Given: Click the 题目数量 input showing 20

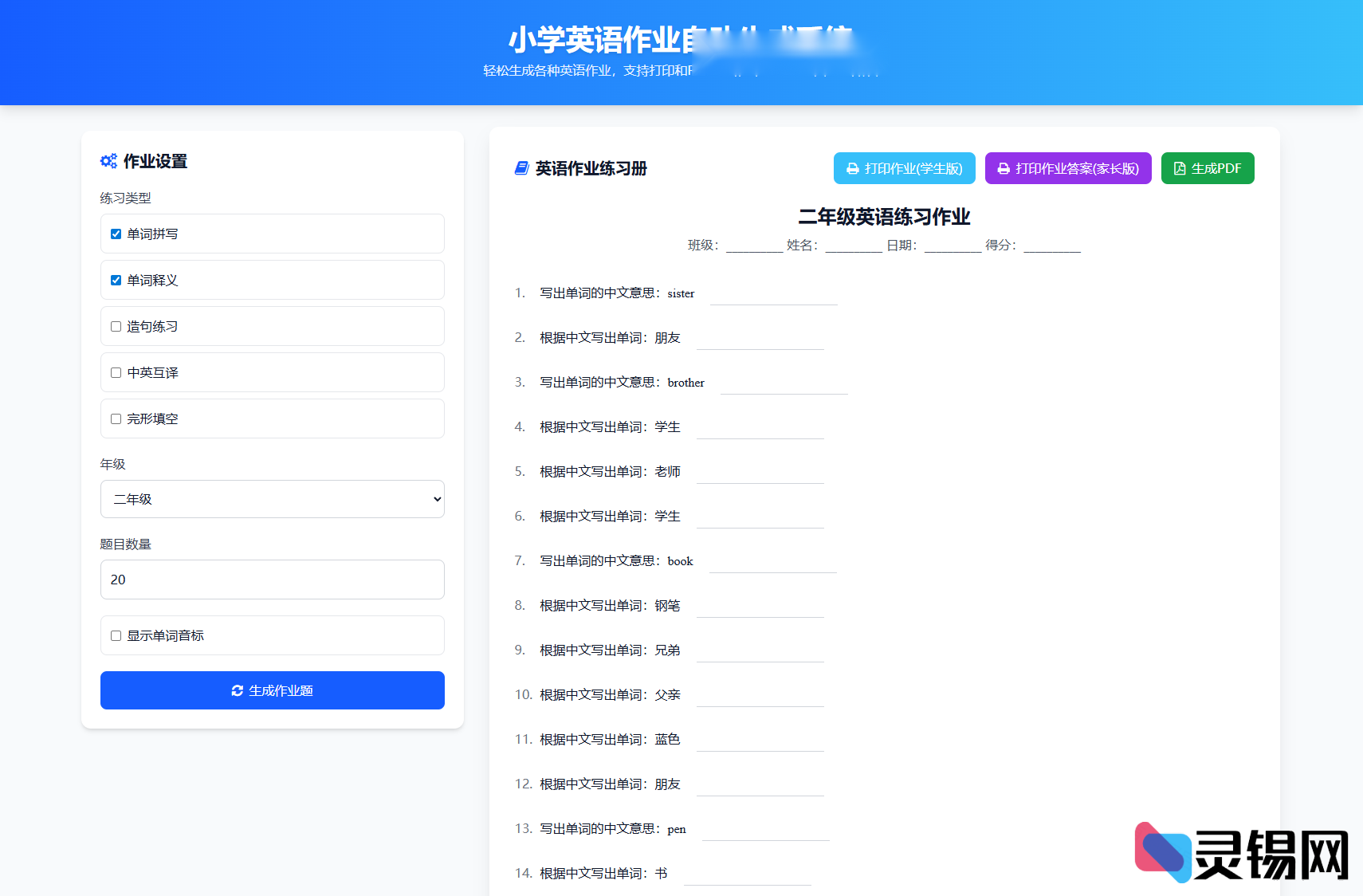Looking at the screenshot, I should [272, 580].
